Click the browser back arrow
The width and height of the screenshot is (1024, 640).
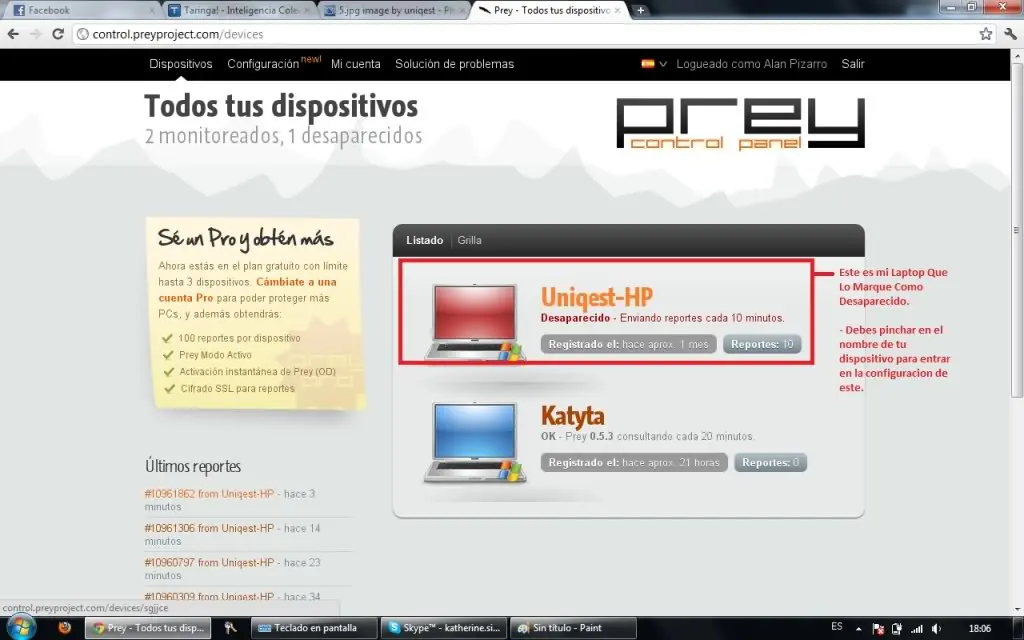(x=13, y=34)
